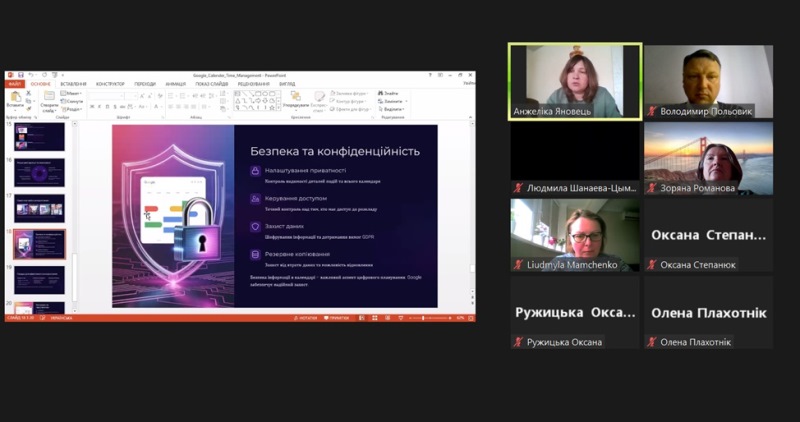Open the Ефекти для фігур dropdown

[x=351, y=109]
